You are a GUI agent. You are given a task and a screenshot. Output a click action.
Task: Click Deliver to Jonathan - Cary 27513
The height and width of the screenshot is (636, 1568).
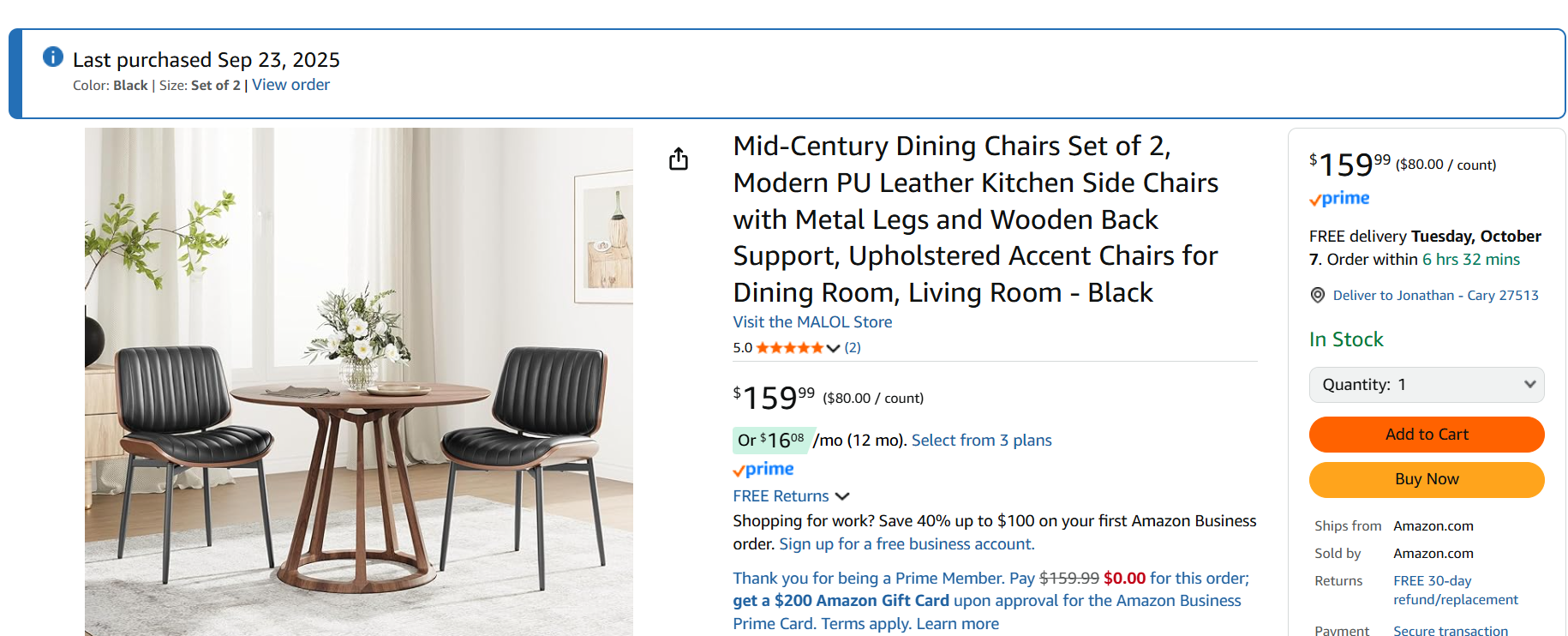tap(1435, 296)
